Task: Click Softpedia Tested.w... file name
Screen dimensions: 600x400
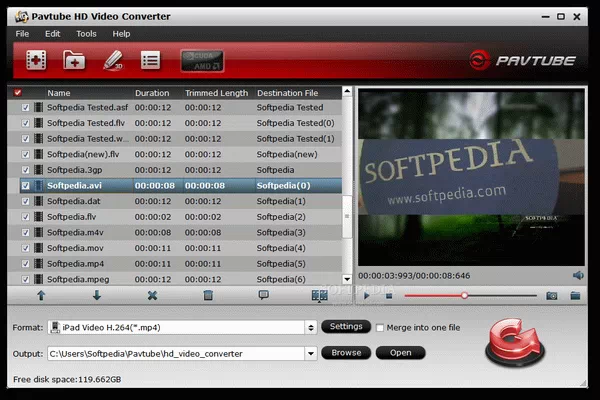Action: (x=88, y=139)
